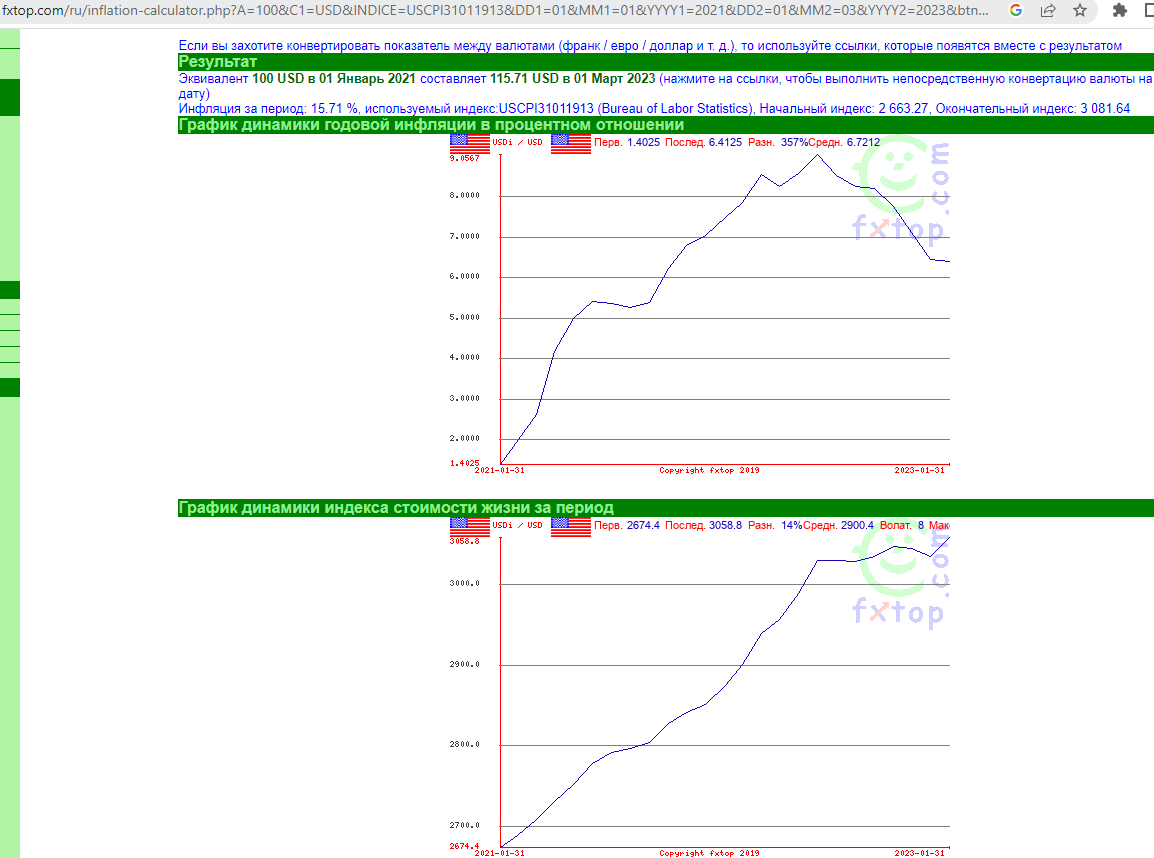Click the 'Перв. 2674.4' value above index chart
The image size is (1154, 858).
[x=627, y=525]
